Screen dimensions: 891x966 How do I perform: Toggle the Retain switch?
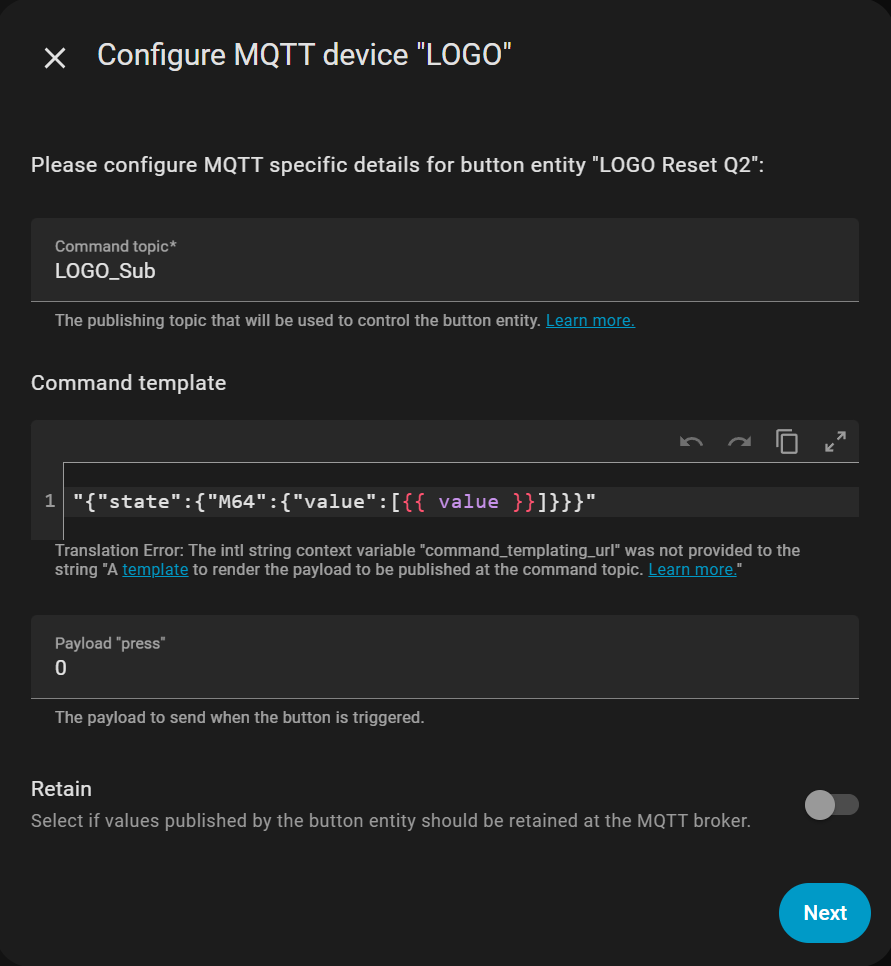point(831,805)
